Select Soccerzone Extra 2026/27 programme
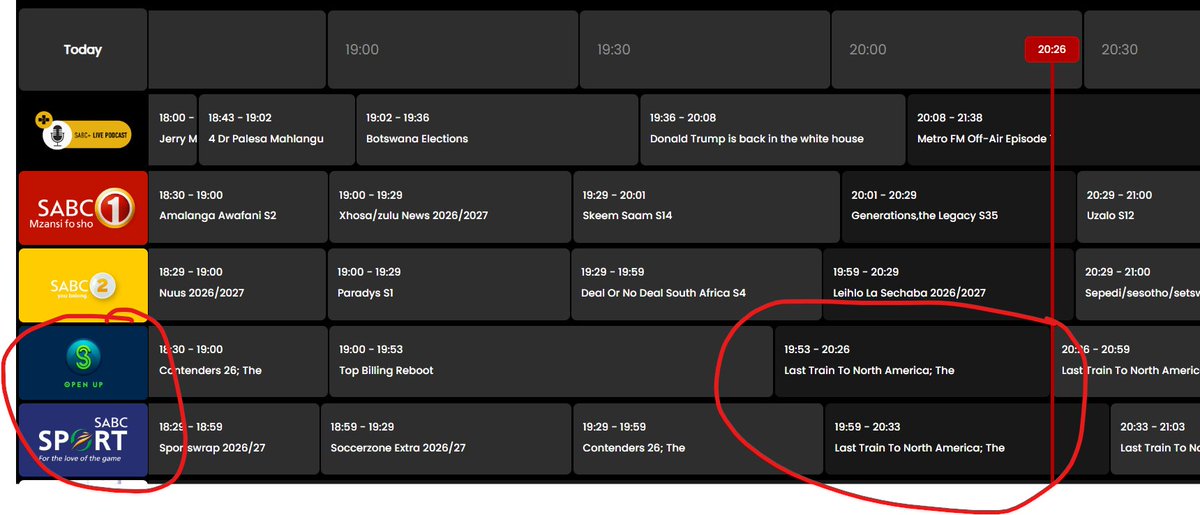Screen dimensions: 1200x515 [445, 440]
